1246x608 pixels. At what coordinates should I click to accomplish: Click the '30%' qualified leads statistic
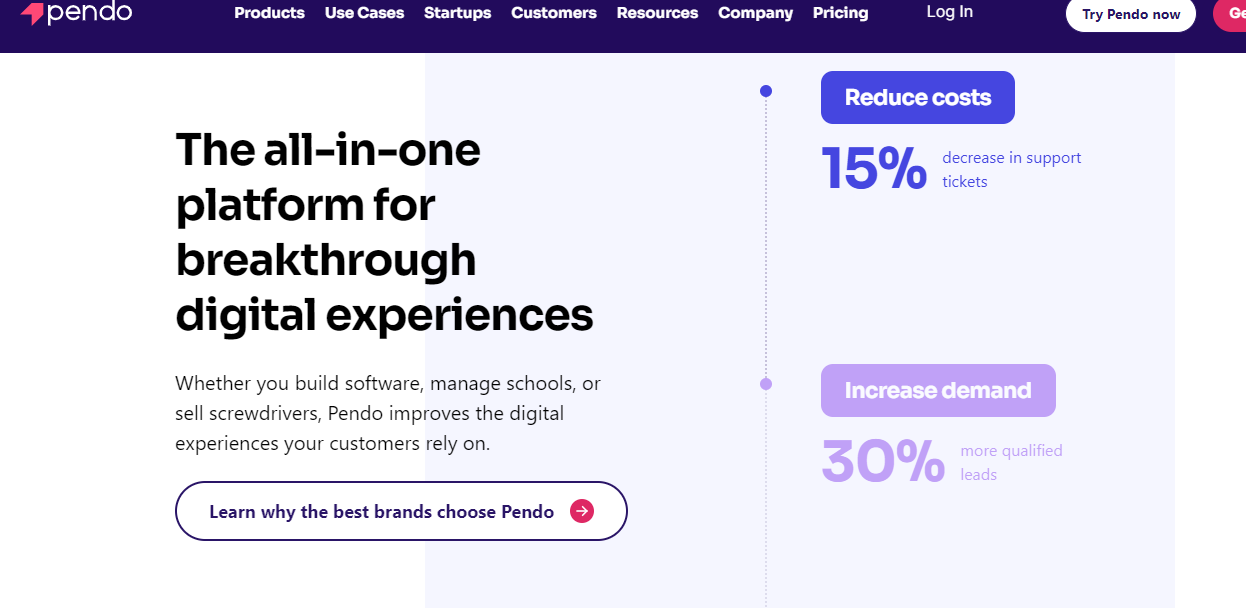tap(883, 462)
